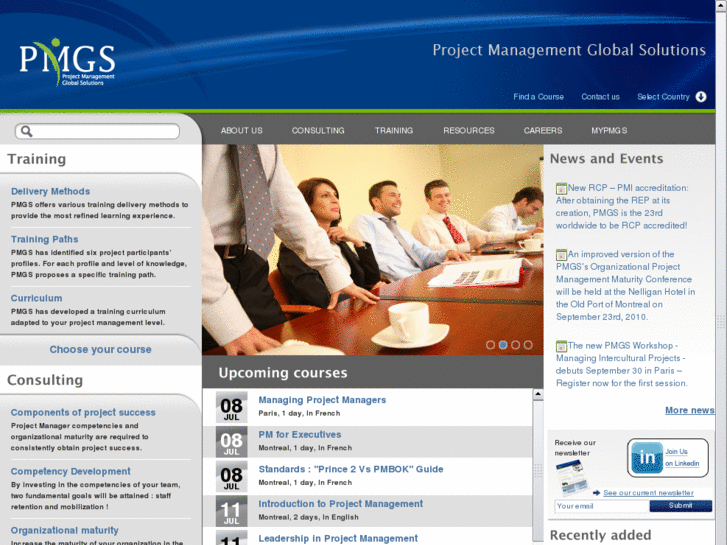Open the Select Country dropdown
Viewport: 727px width, 545px height.
pyautogui.click(x=671, y=96)
